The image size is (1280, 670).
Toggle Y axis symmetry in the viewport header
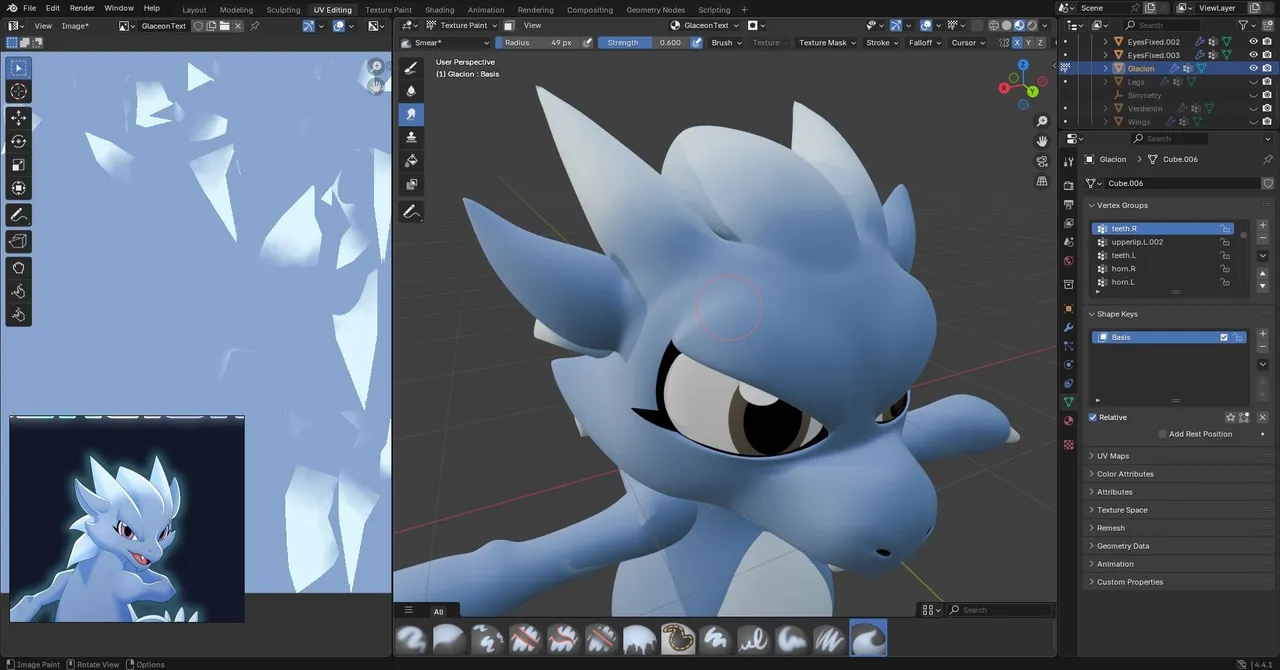pyautogui.click(x=1029, y=43)
